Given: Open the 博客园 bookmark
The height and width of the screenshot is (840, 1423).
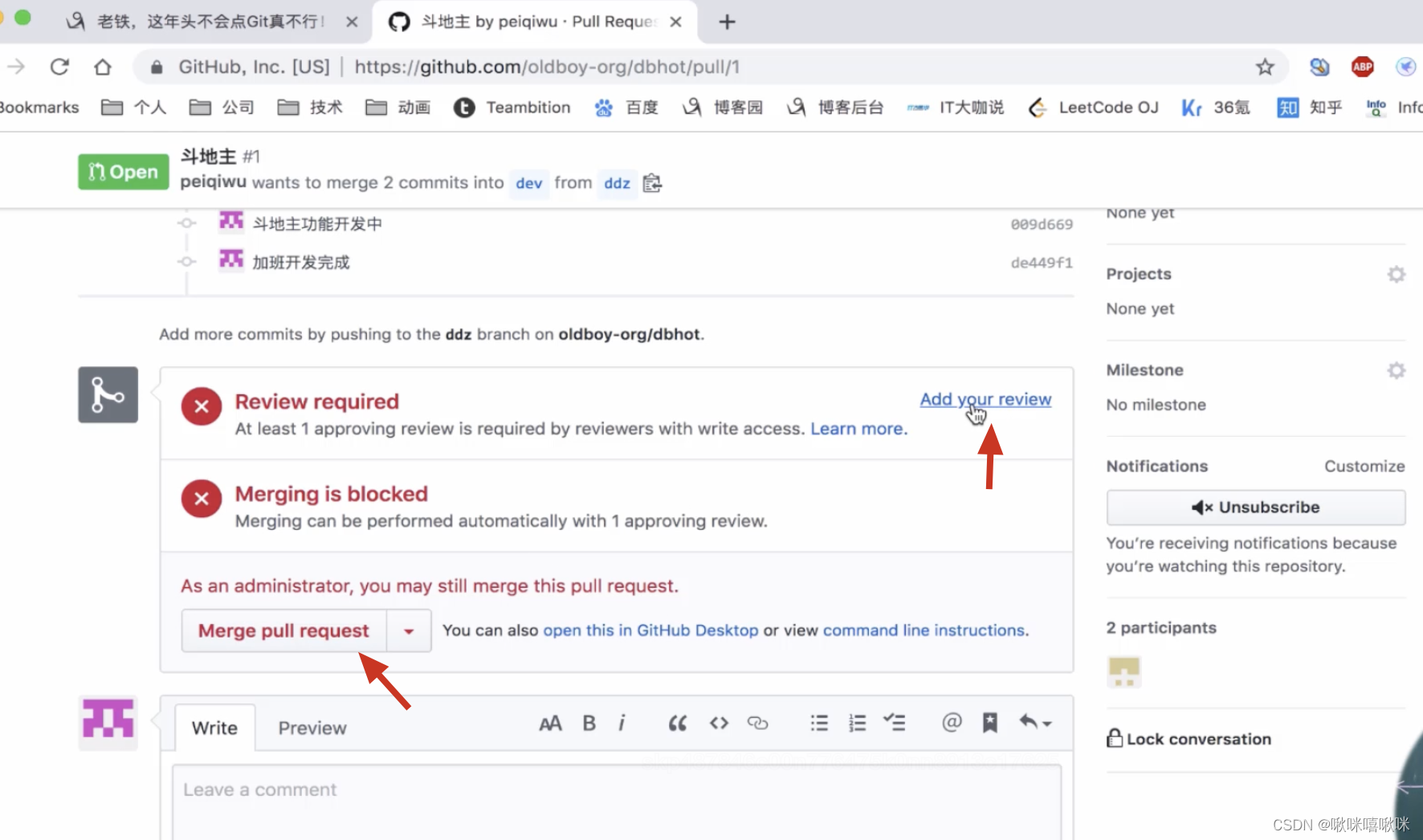Looking at the screenshot, I should (x=723, y=108).
